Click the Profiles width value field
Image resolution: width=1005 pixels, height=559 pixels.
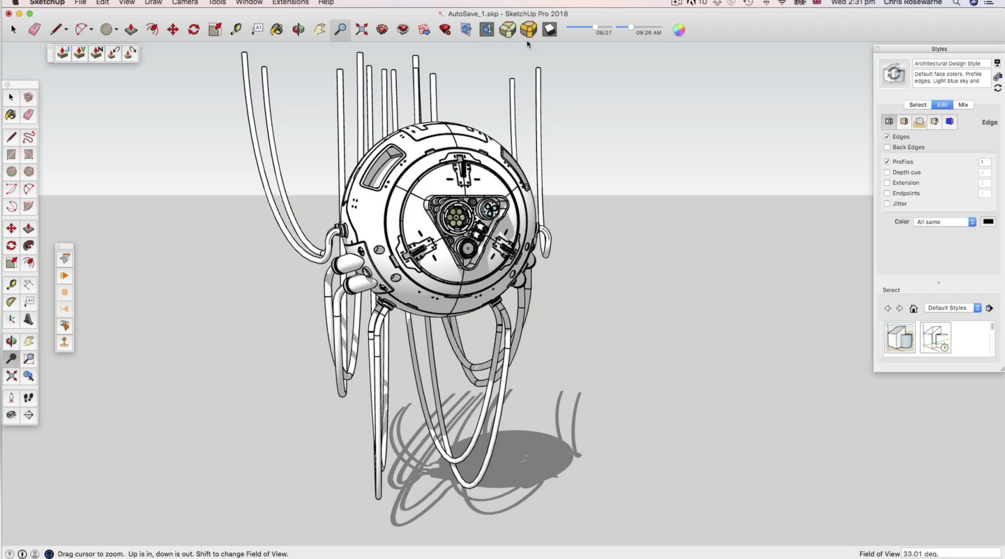pyautogui.click(x=984, y=162)
